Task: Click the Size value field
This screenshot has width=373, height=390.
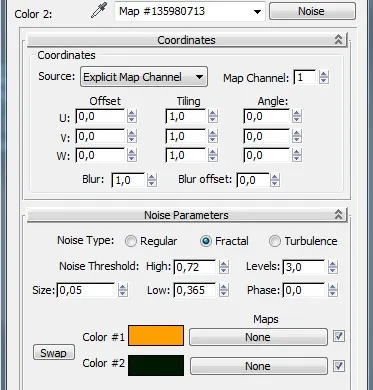Action: tap(86, 290)
